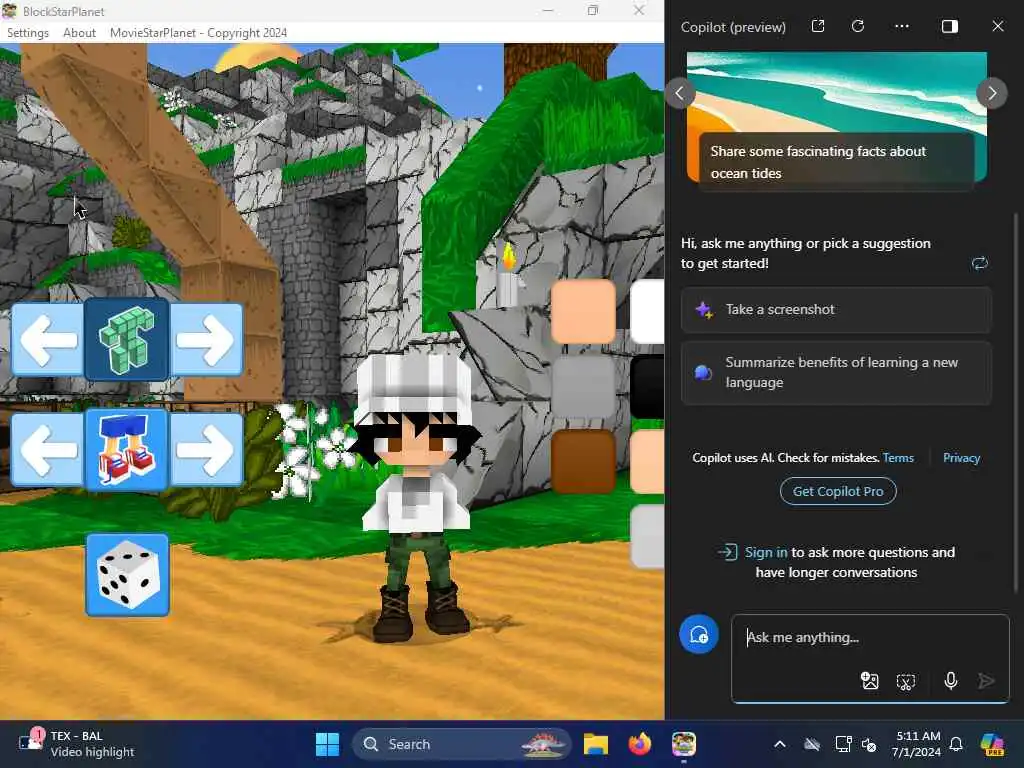Image resolution: width=1024 pixels, height=768 pixels.
Task: Use the Copilot microphone input
Action: tap(951, 681)
